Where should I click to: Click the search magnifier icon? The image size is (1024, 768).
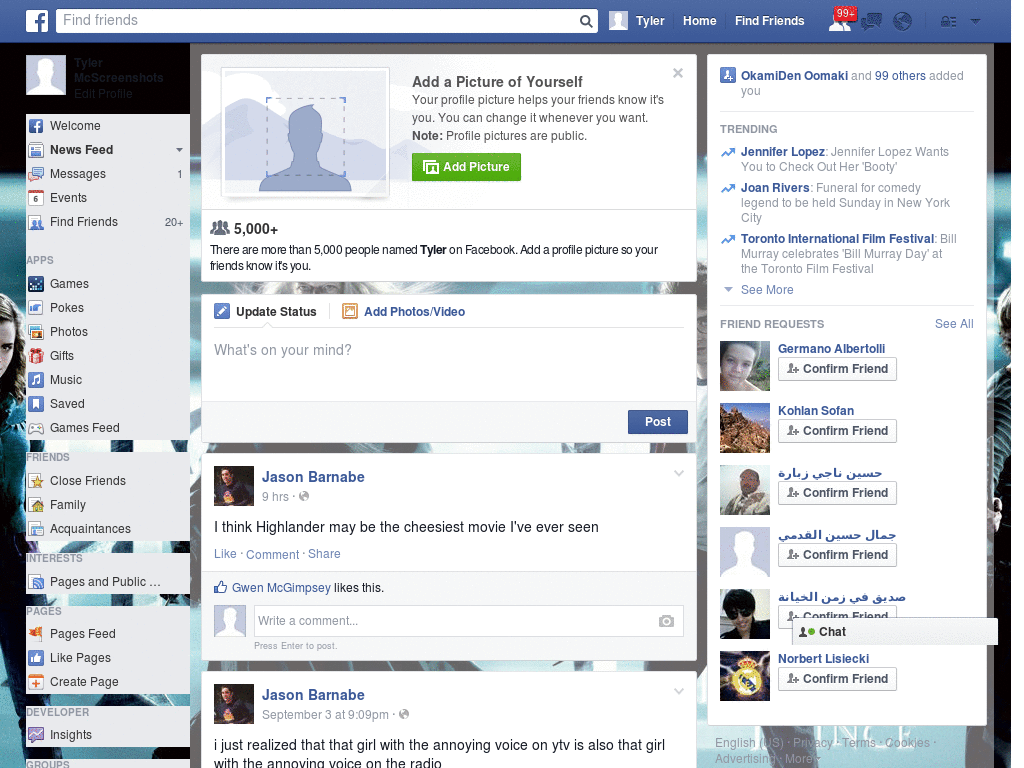pyautogui.click(x=586, y=21)
